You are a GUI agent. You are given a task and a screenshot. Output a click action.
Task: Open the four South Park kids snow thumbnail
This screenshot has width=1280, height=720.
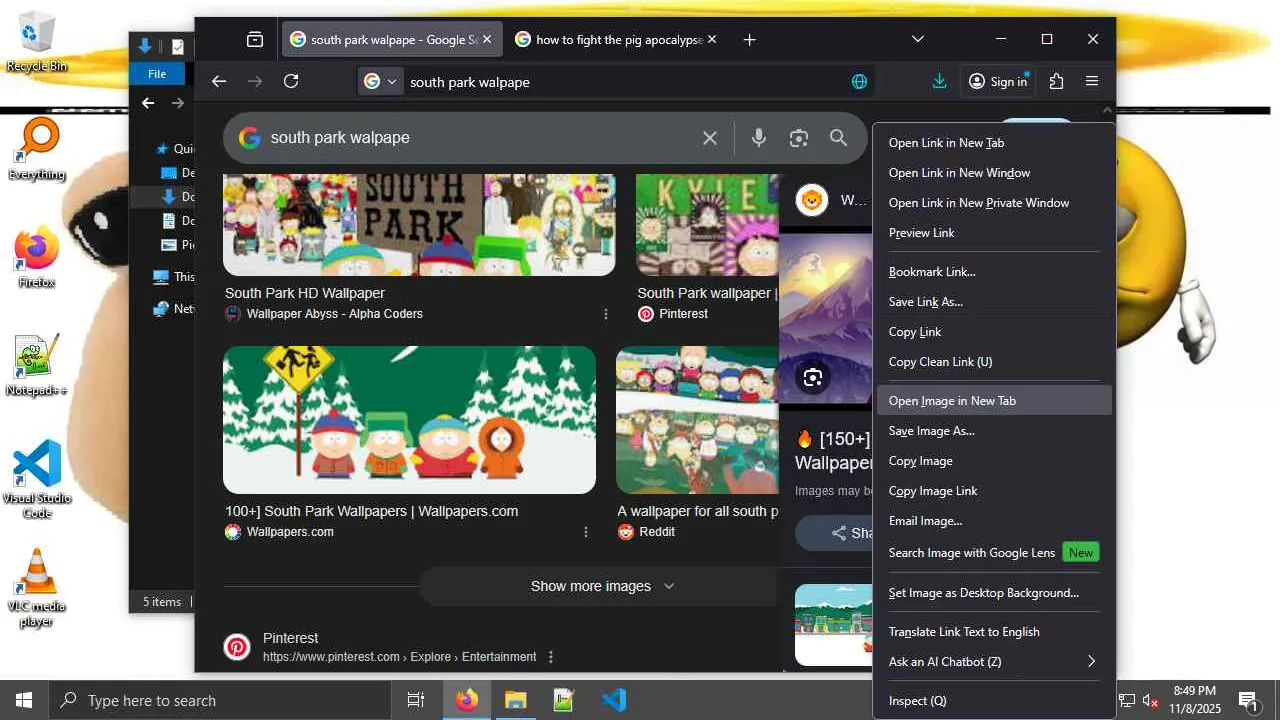pos(409,420)
